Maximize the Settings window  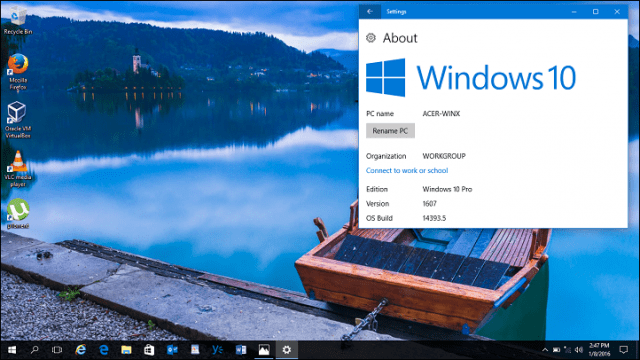(x=596, y=11)
